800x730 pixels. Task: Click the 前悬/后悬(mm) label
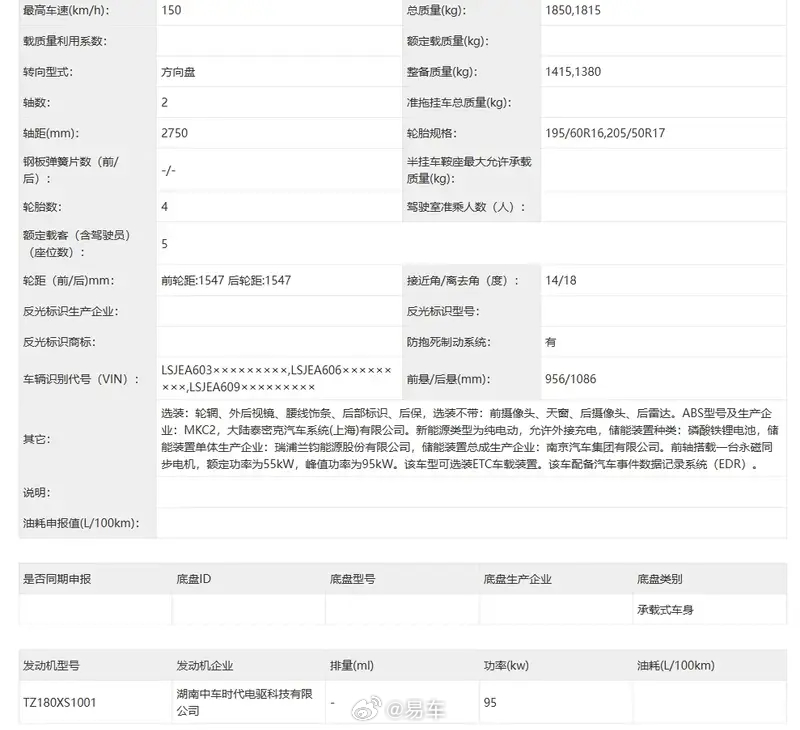[x=448, y=379]
